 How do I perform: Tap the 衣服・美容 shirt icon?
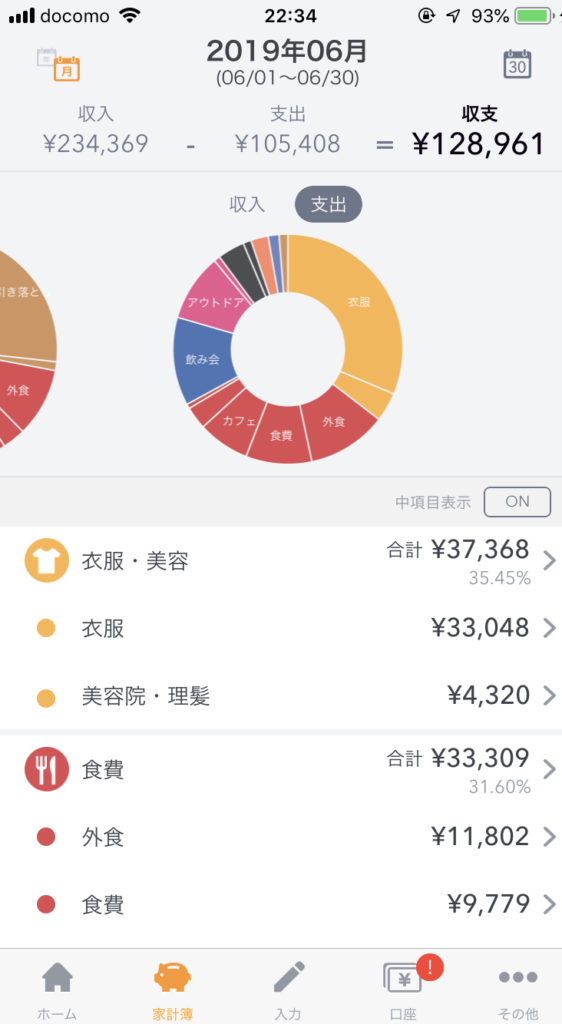pyautogui.click(x=46, y=560)
